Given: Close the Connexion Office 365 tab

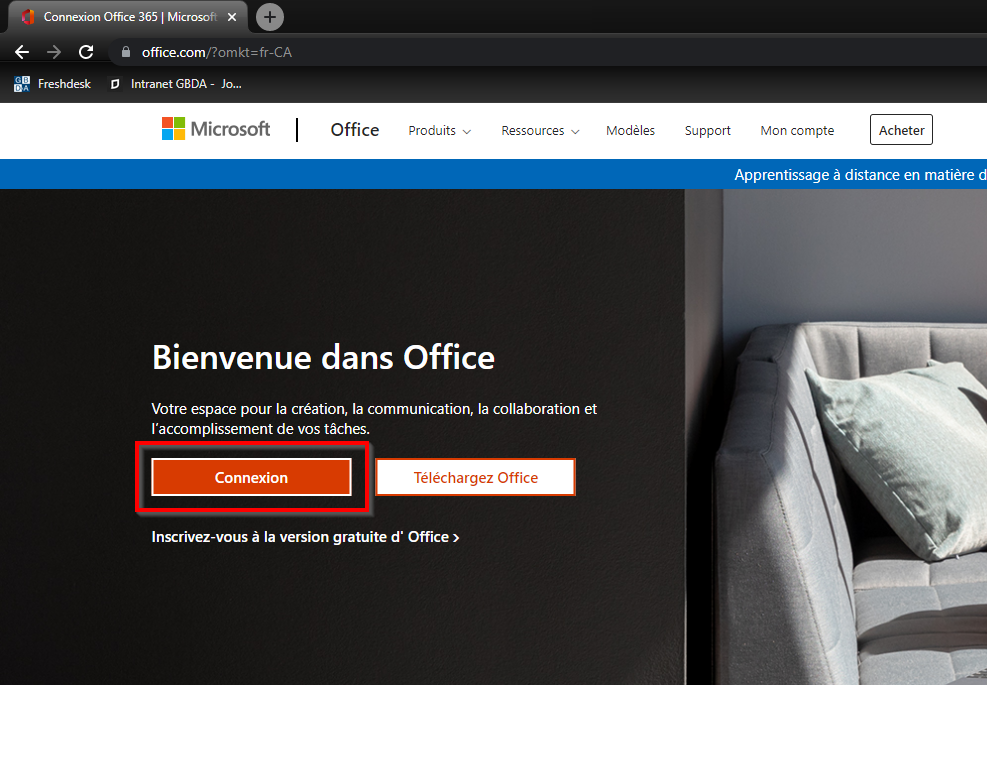Looking at the screenshot, I should tap(232, 17).
